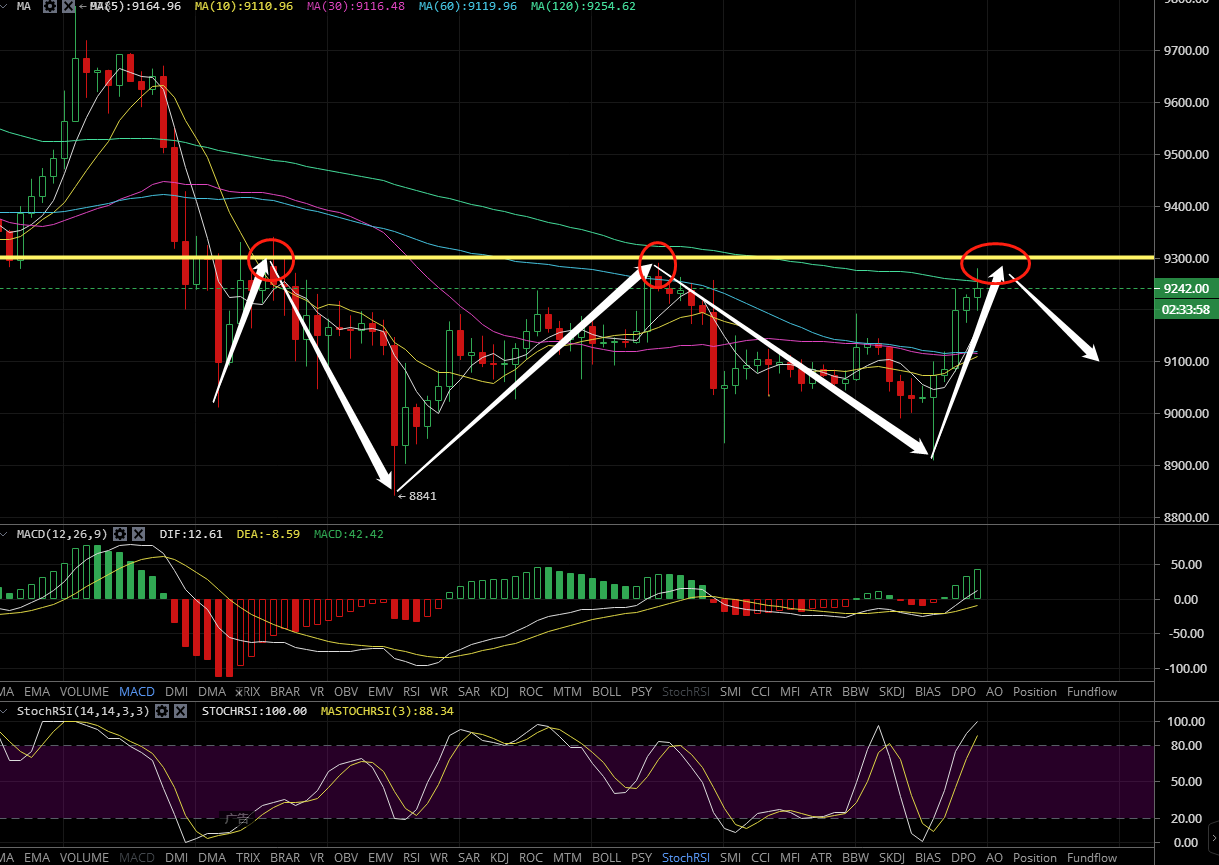The height and width of the screenshot is (865, 1219).
Task: Open MA indicator settings gear
Action: point(49,6)
